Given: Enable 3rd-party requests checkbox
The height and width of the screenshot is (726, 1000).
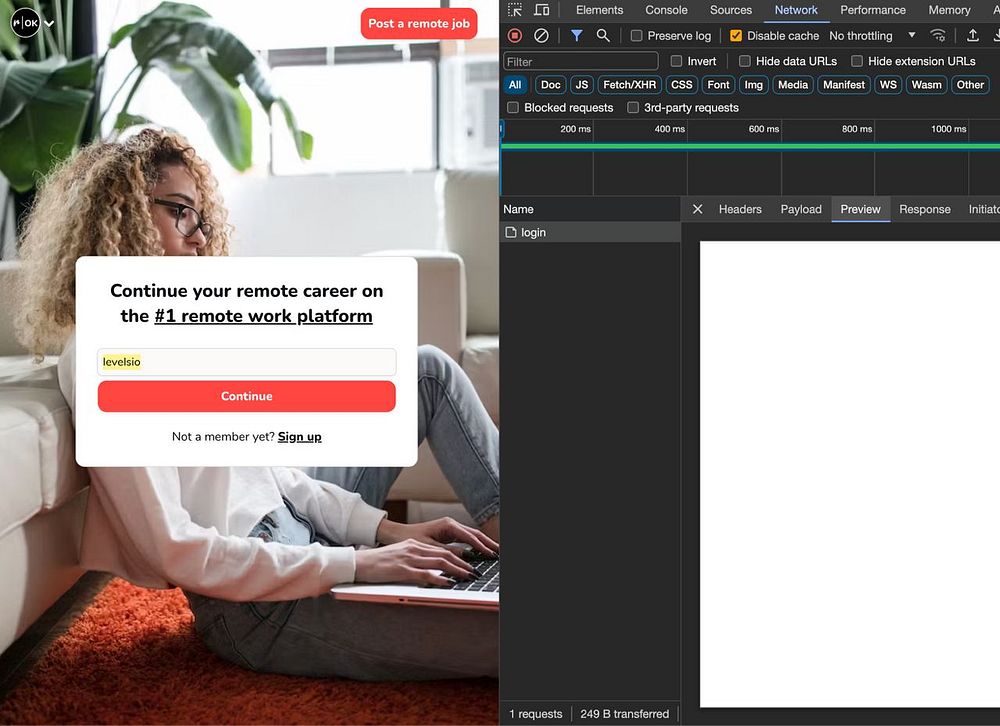Looking at the screenshot, I should tap(633, 107).
